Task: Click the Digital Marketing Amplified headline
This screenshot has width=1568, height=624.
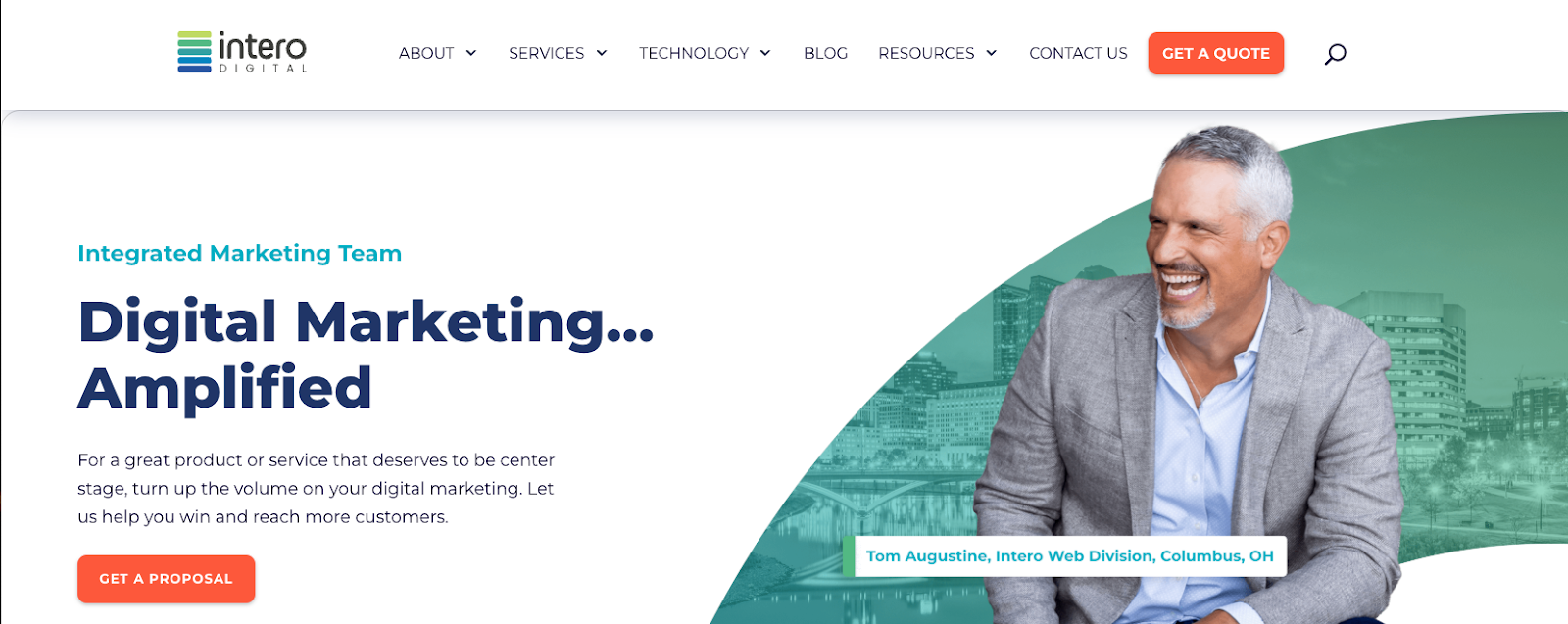Action: (x=366, y=354)
